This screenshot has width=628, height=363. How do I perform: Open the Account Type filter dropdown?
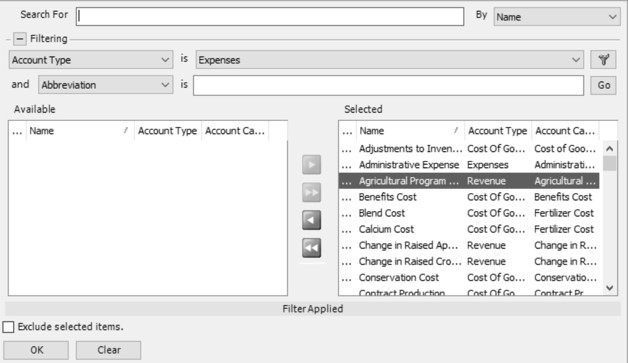pos(91,60)
